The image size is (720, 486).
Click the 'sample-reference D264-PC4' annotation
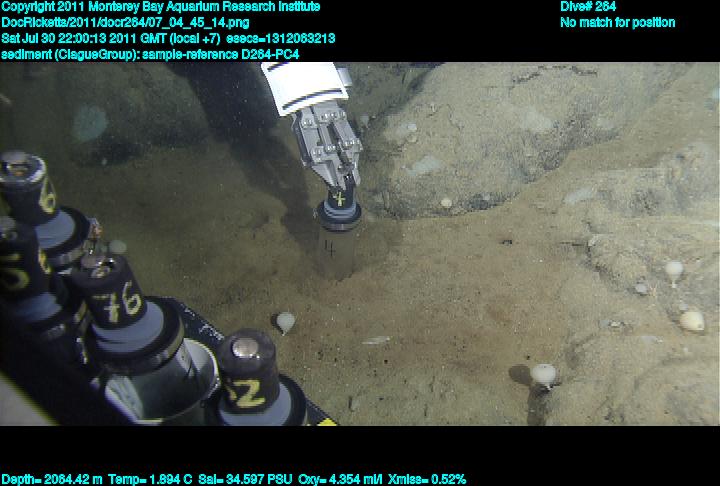click(x=220, y=54)
